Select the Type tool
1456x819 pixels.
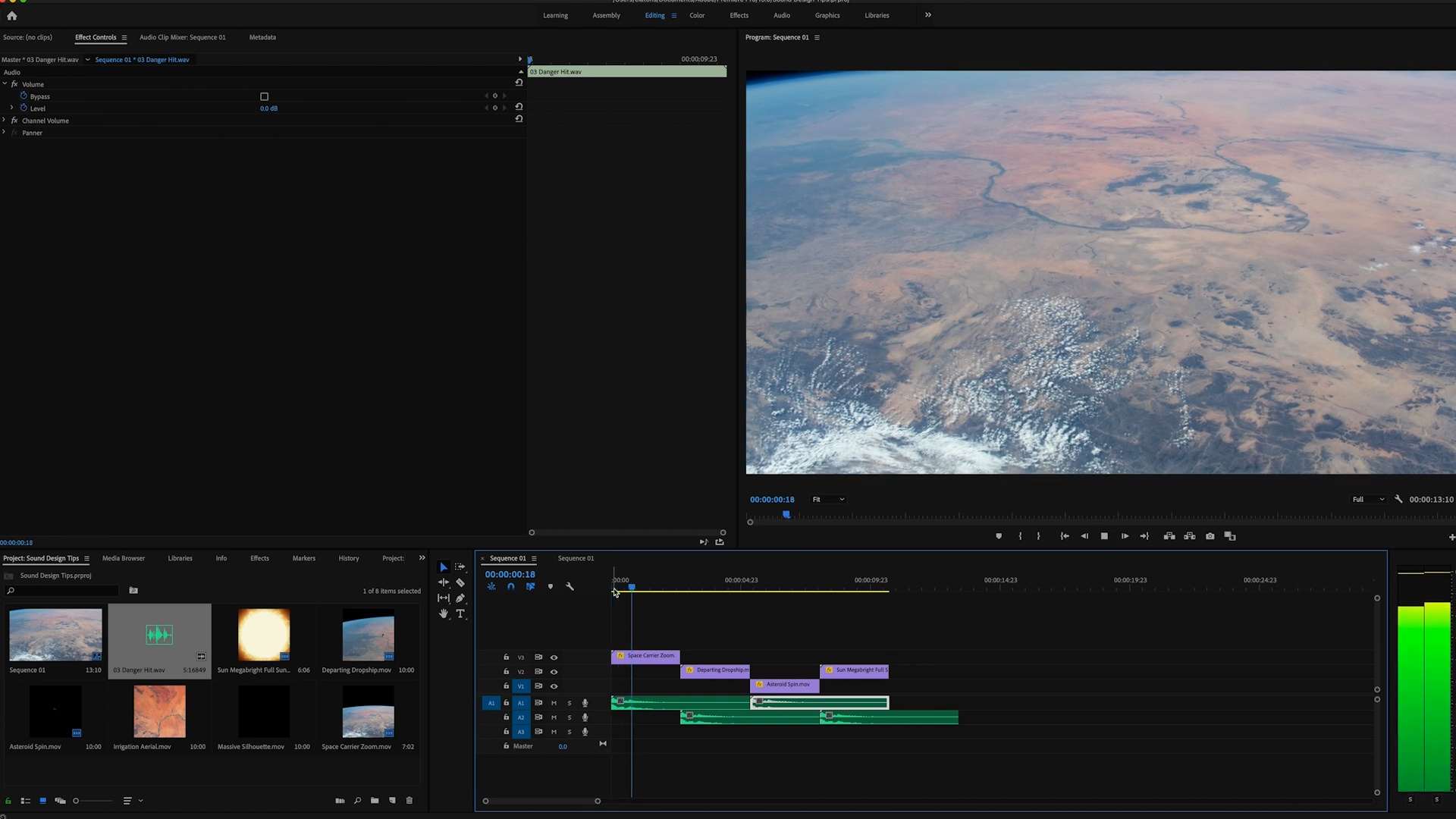pyautogui.click(x=460, y=613)
